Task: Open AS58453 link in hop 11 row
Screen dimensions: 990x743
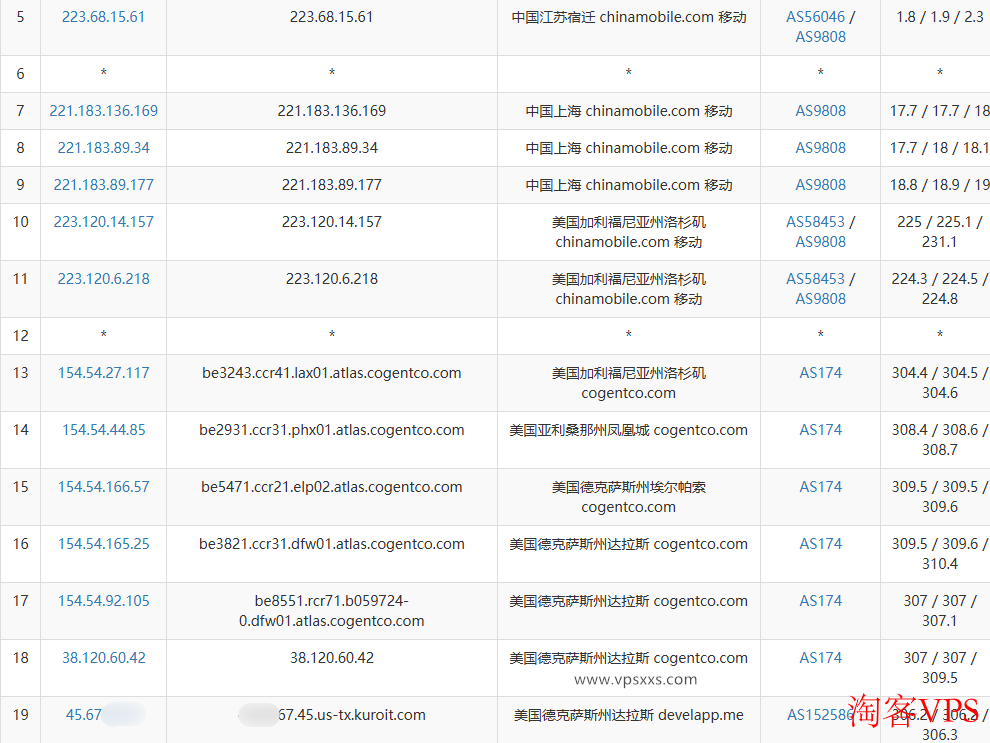Action: [815, 279]
